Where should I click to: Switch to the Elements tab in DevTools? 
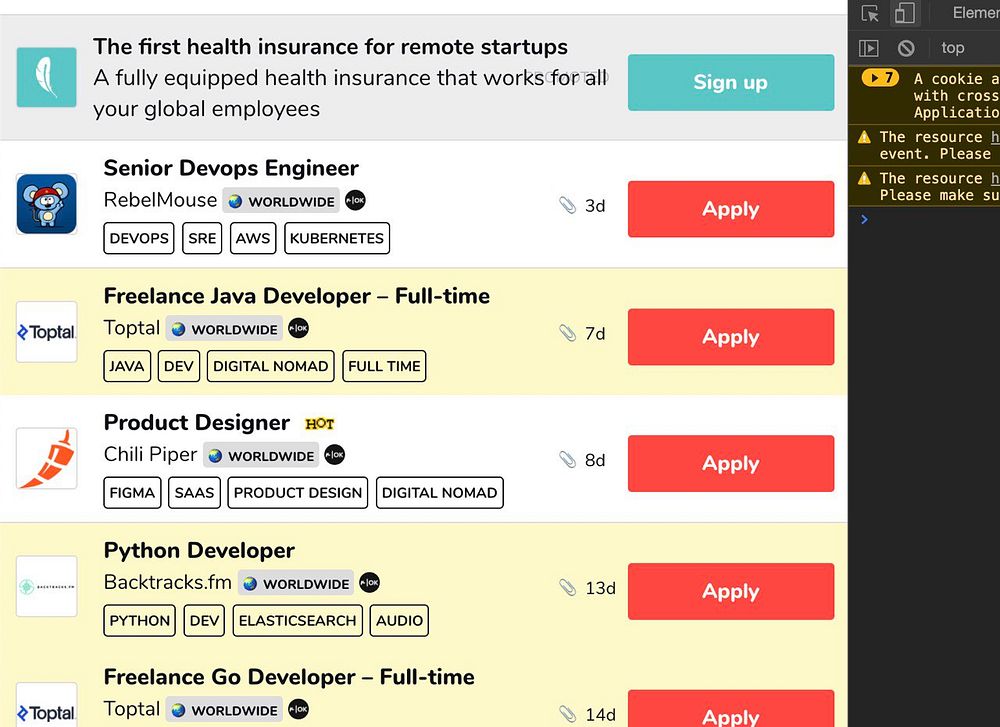click(975, 13)
